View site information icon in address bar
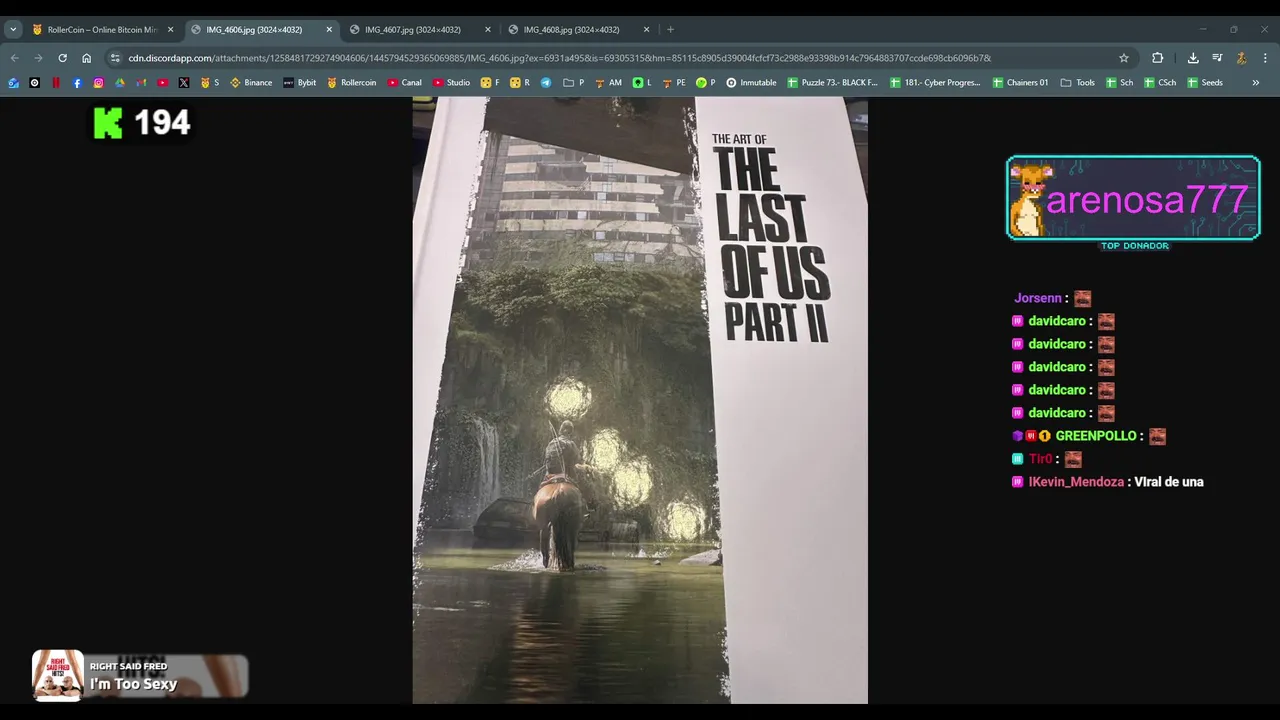 pyautogui.click(x=115, y=58)
